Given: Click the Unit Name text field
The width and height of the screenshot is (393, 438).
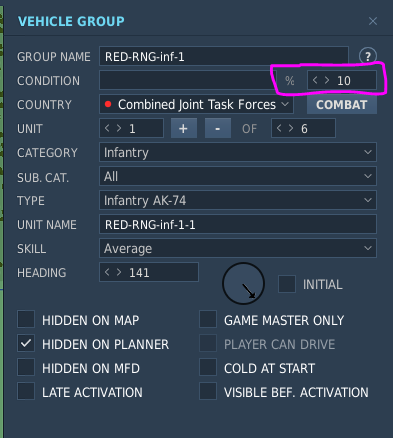Looking at the screenshot, I should click(238, 224).
